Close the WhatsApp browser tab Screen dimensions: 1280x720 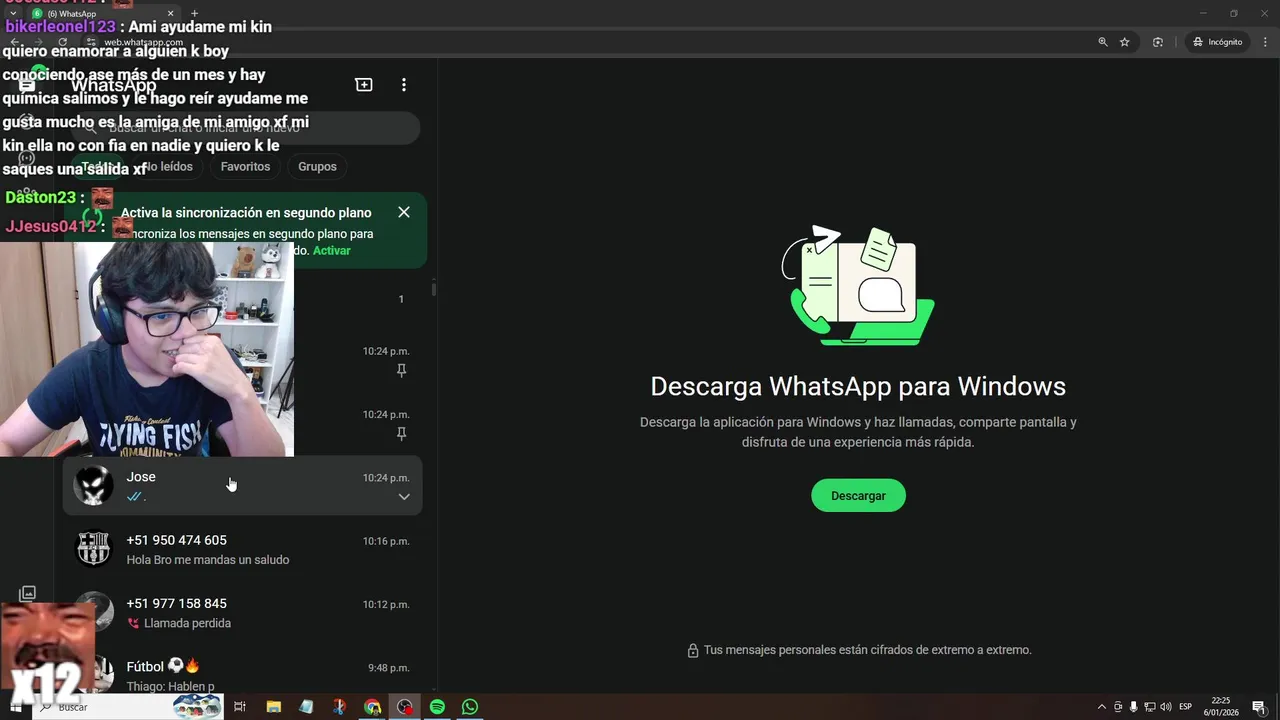coord(170,14)
